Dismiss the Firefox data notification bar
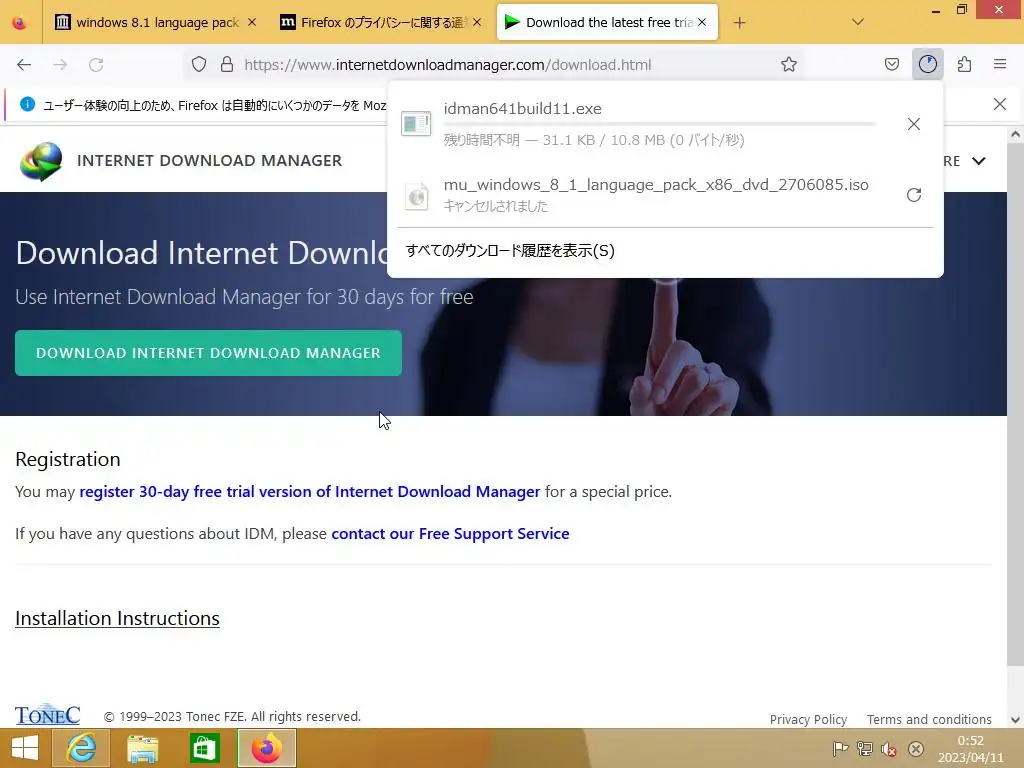The width and height of the screenshot is (1024, 768). (x=999, y=104)
